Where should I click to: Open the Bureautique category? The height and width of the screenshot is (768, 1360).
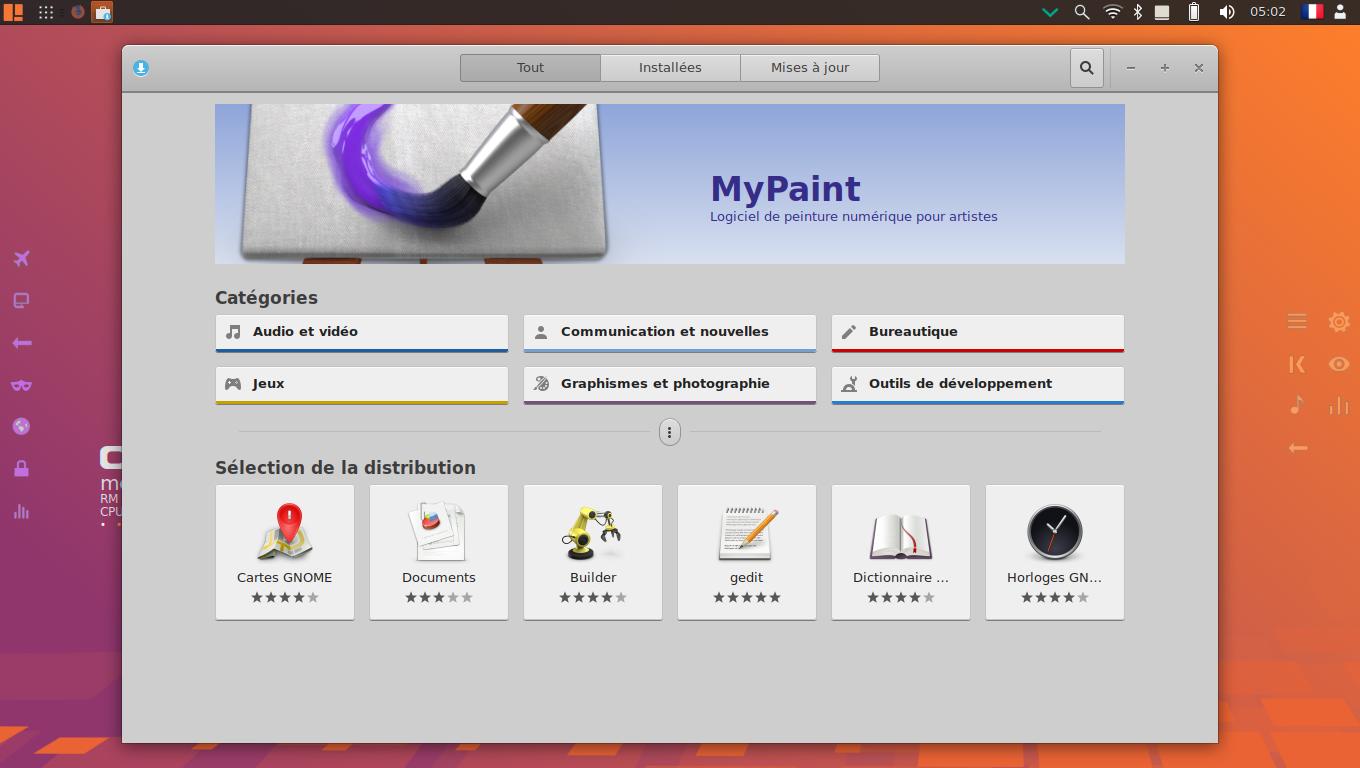click(978, 333)
